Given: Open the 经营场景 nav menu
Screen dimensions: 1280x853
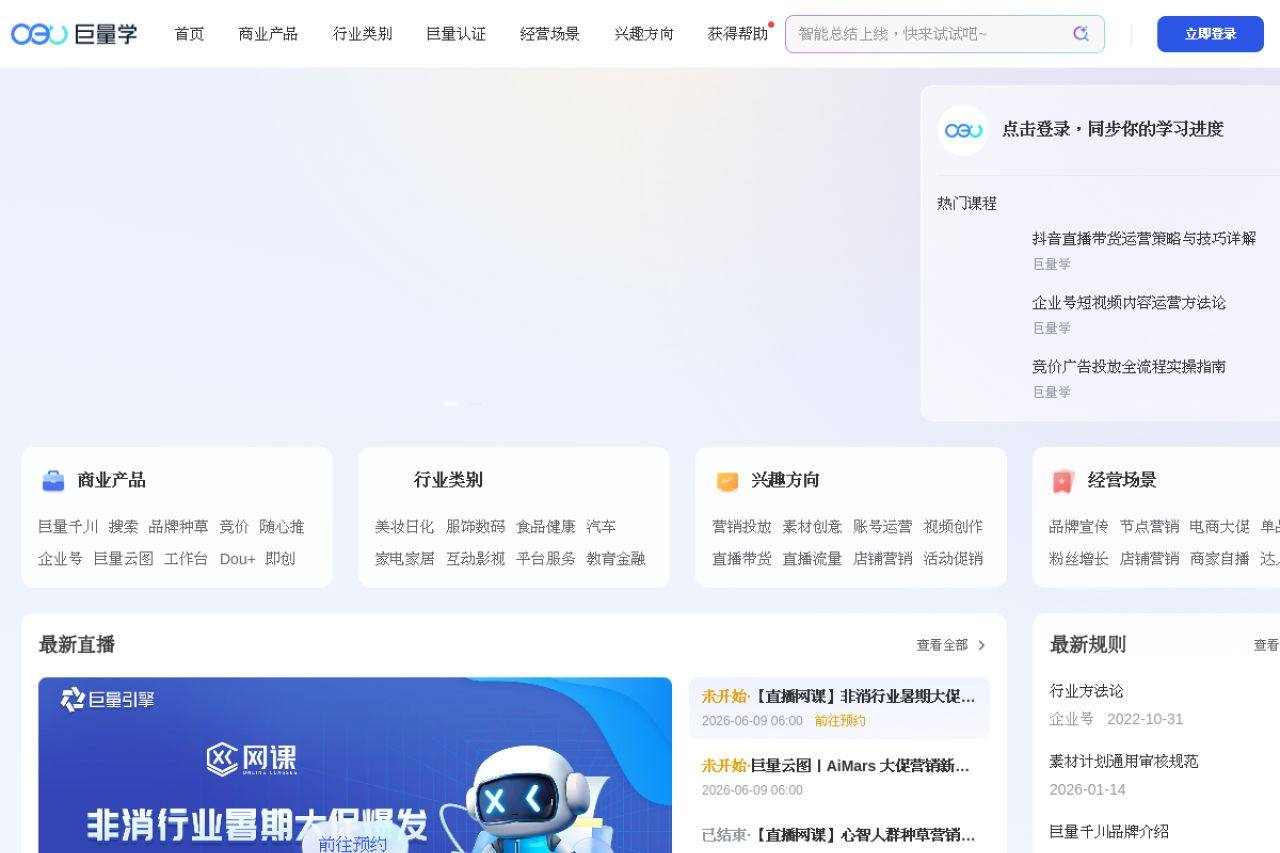Looking at the screenshot, I should 550,34.
